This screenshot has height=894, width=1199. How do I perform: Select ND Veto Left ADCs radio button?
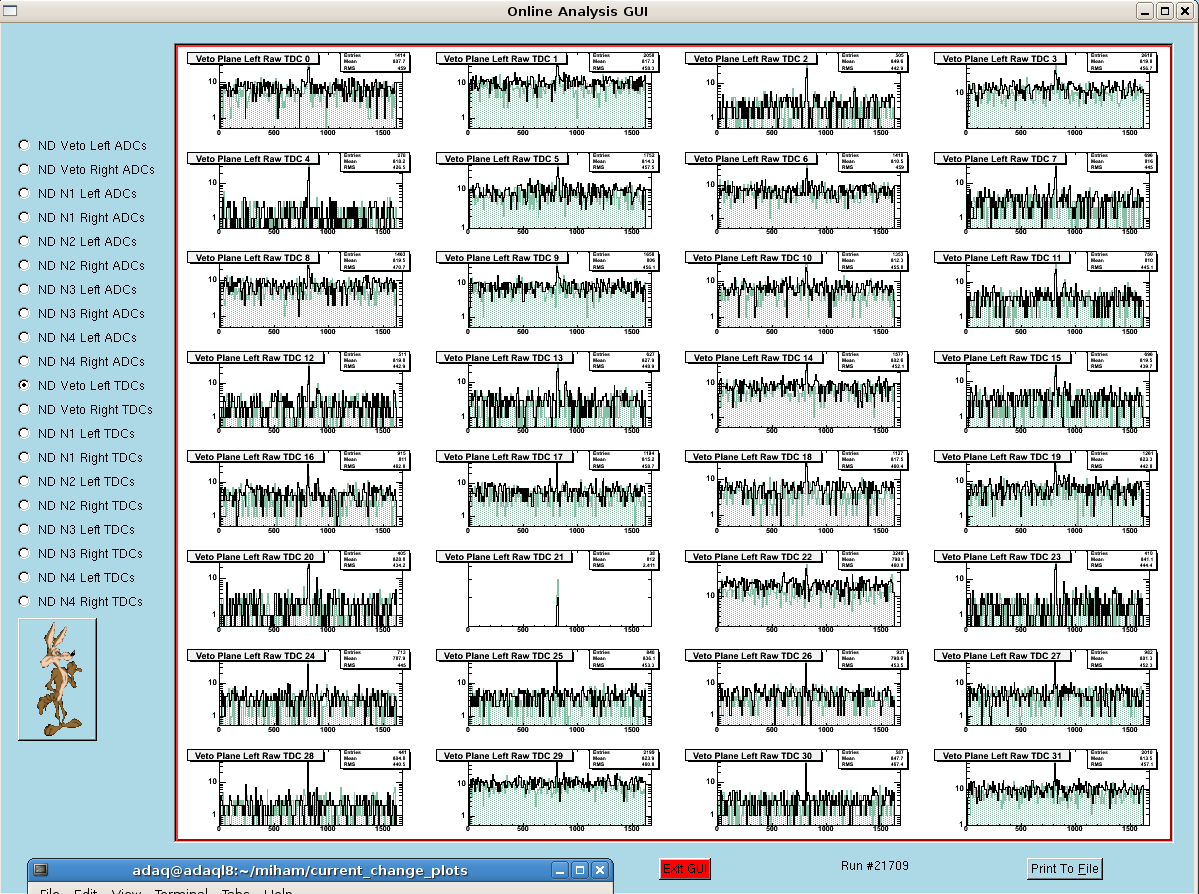pyautogui.click(x=24, y=145)
